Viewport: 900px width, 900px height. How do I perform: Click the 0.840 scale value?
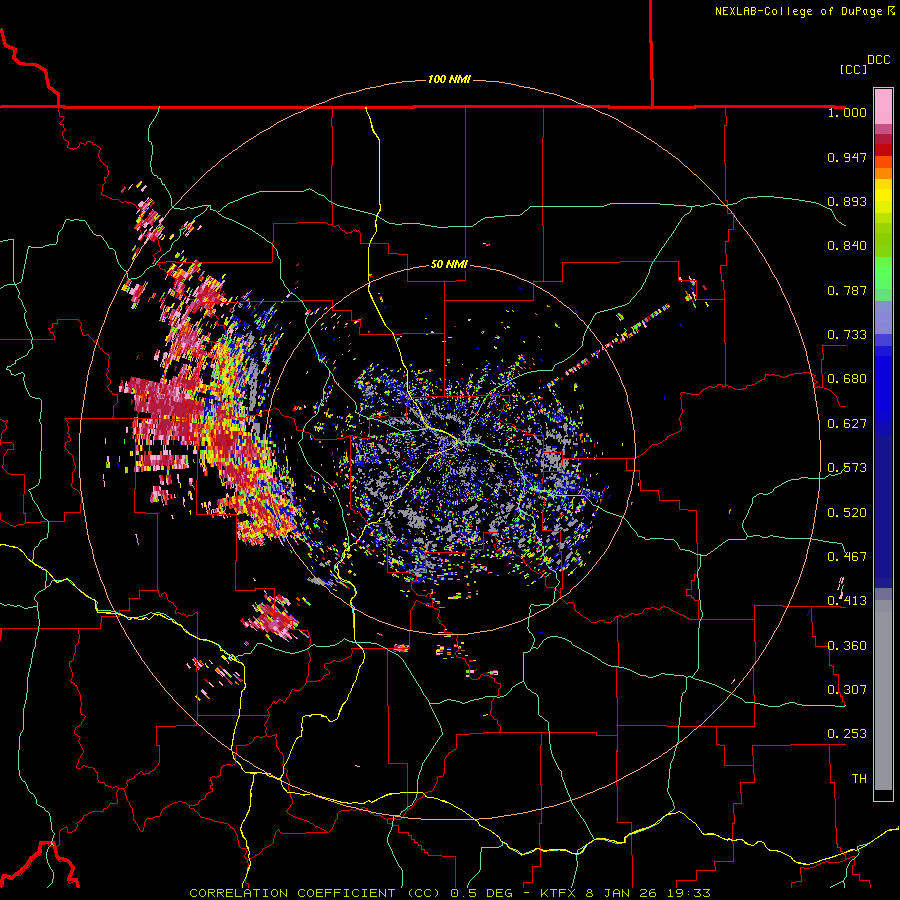[847, 246]
